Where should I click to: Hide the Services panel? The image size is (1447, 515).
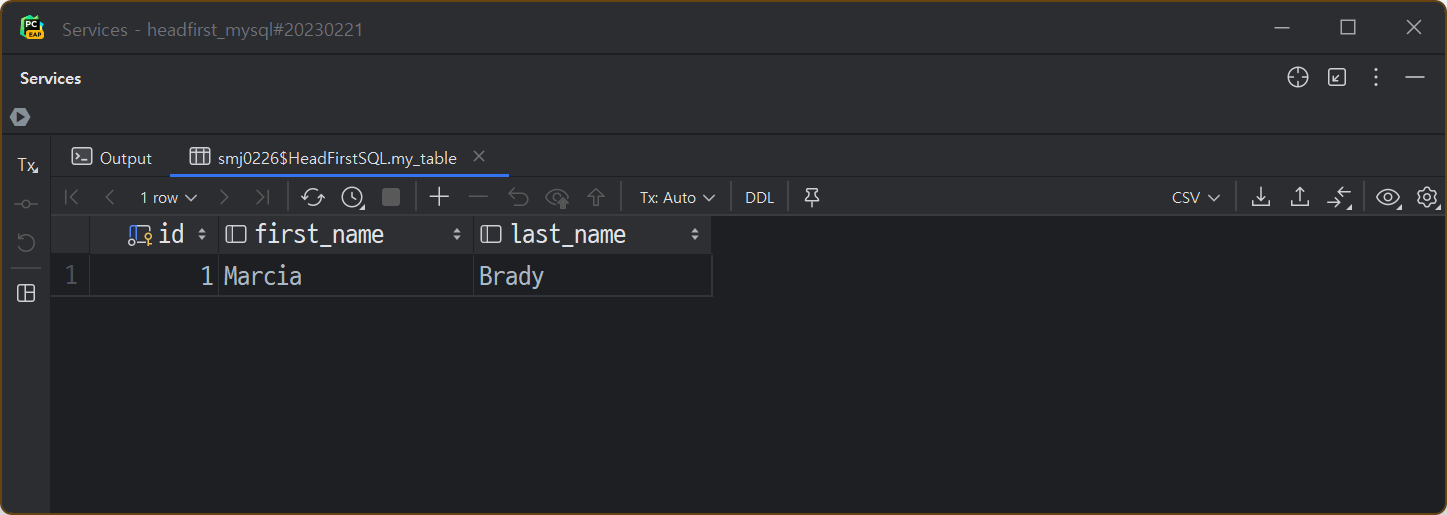click(1414, 77)
